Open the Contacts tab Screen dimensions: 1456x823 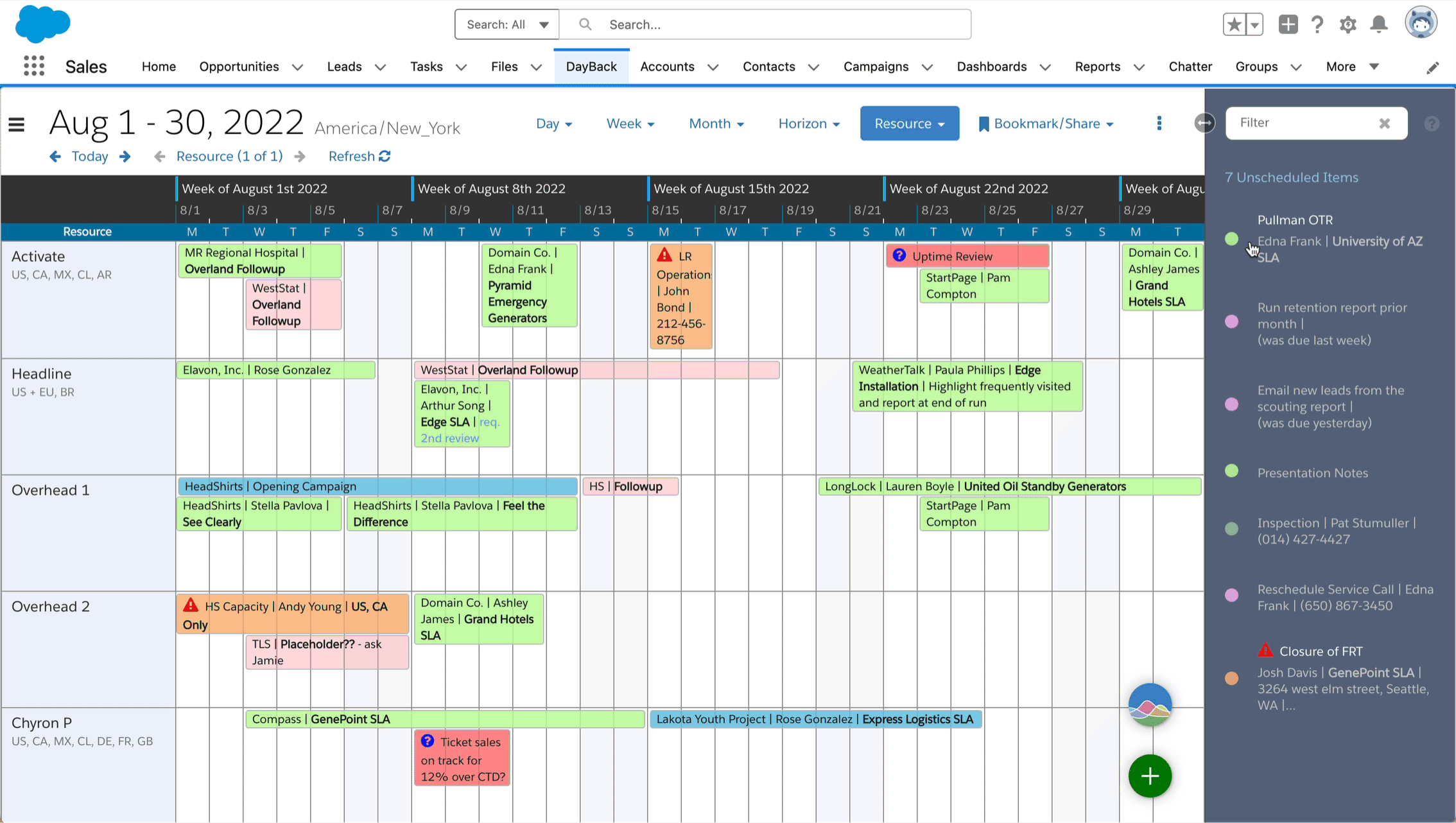[769, 67]
